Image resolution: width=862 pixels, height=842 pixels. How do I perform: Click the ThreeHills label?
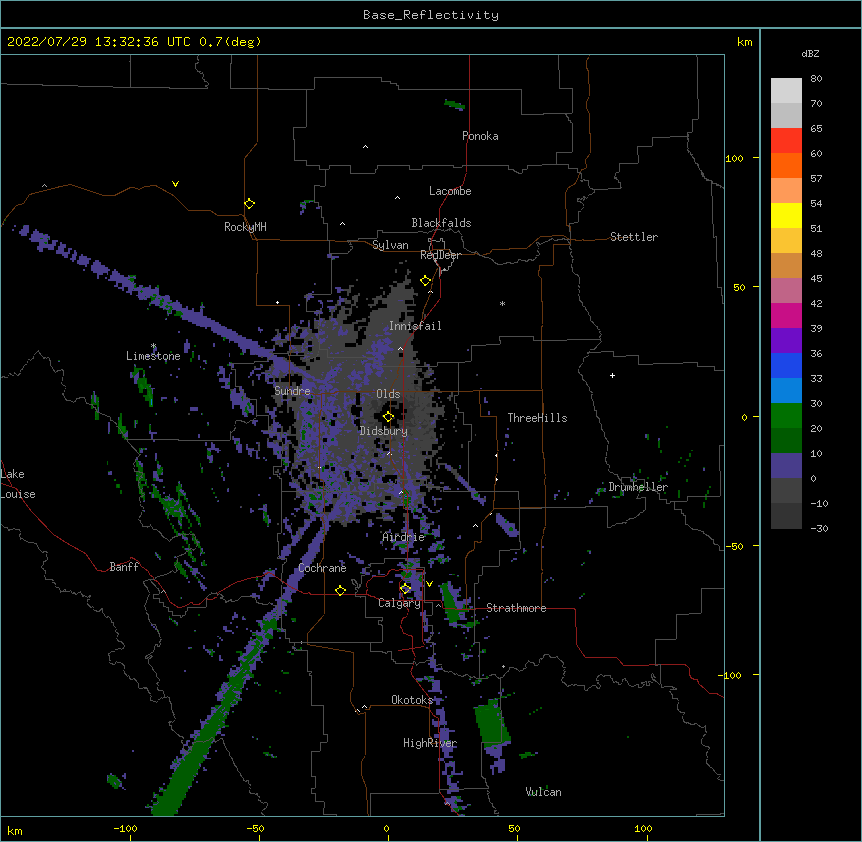coord(537,418)
